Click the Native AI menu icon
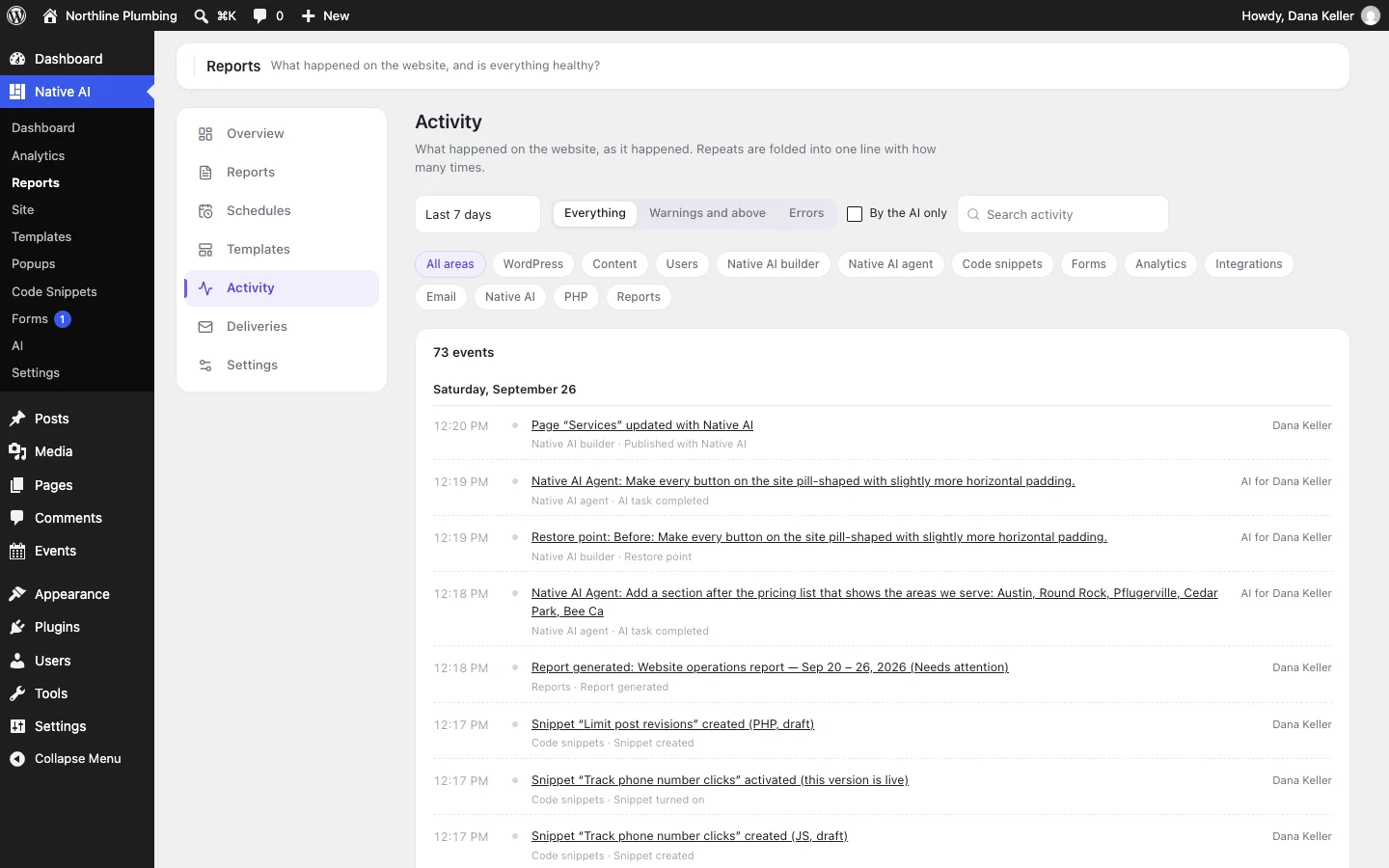 17,92
